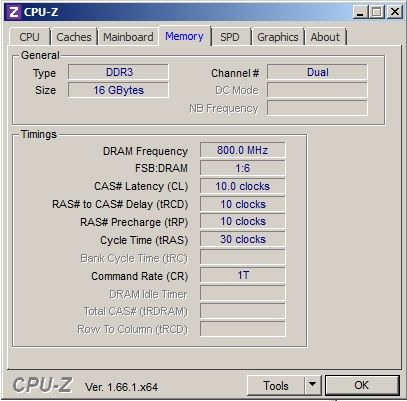View the SPD tab
The width and height of the screenshot is (407, 401).
pyautogui.click(x=230, y=37)
